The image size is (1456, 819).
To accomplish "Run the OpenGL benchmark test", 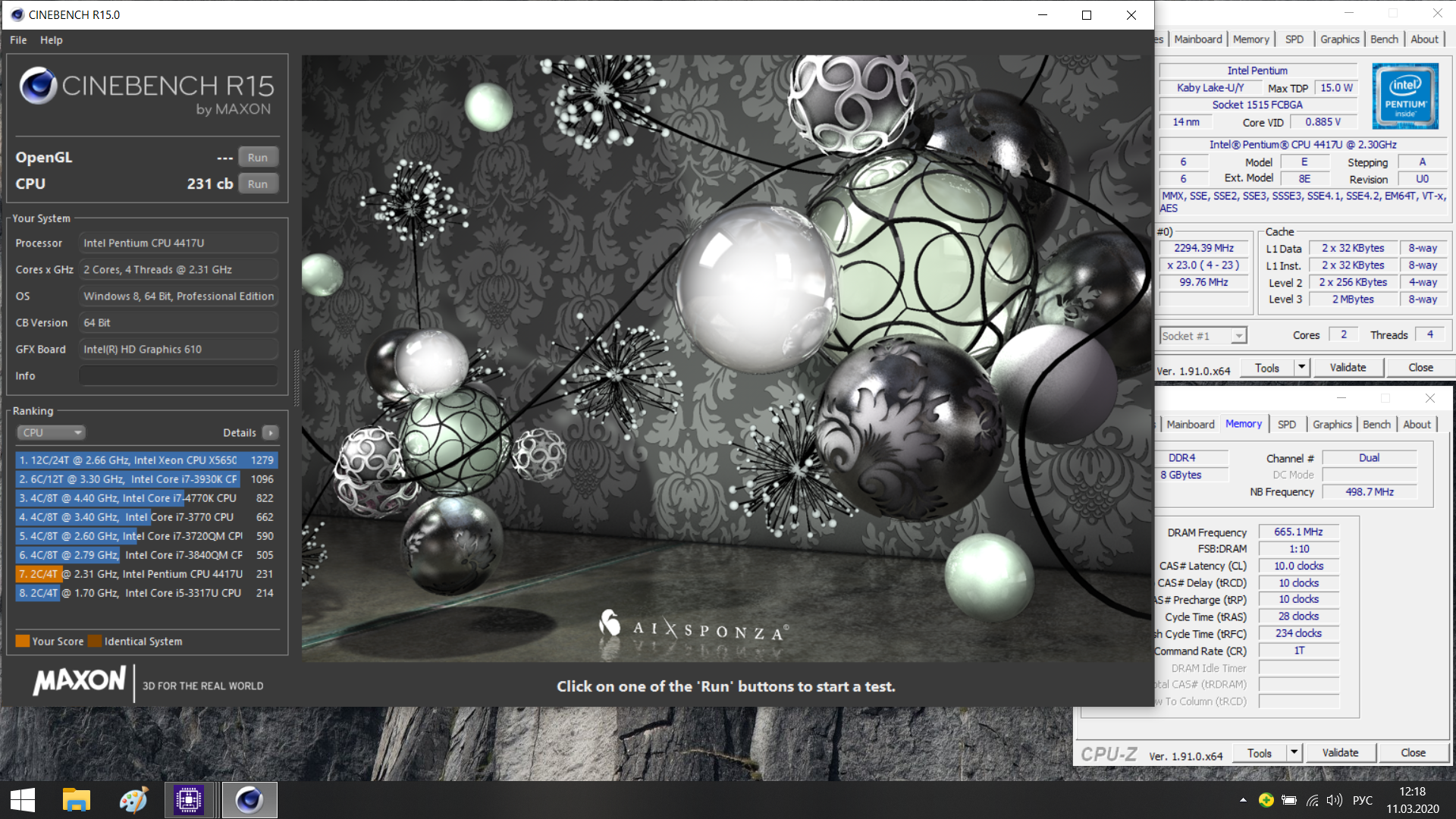I will (x=258, y=158).
